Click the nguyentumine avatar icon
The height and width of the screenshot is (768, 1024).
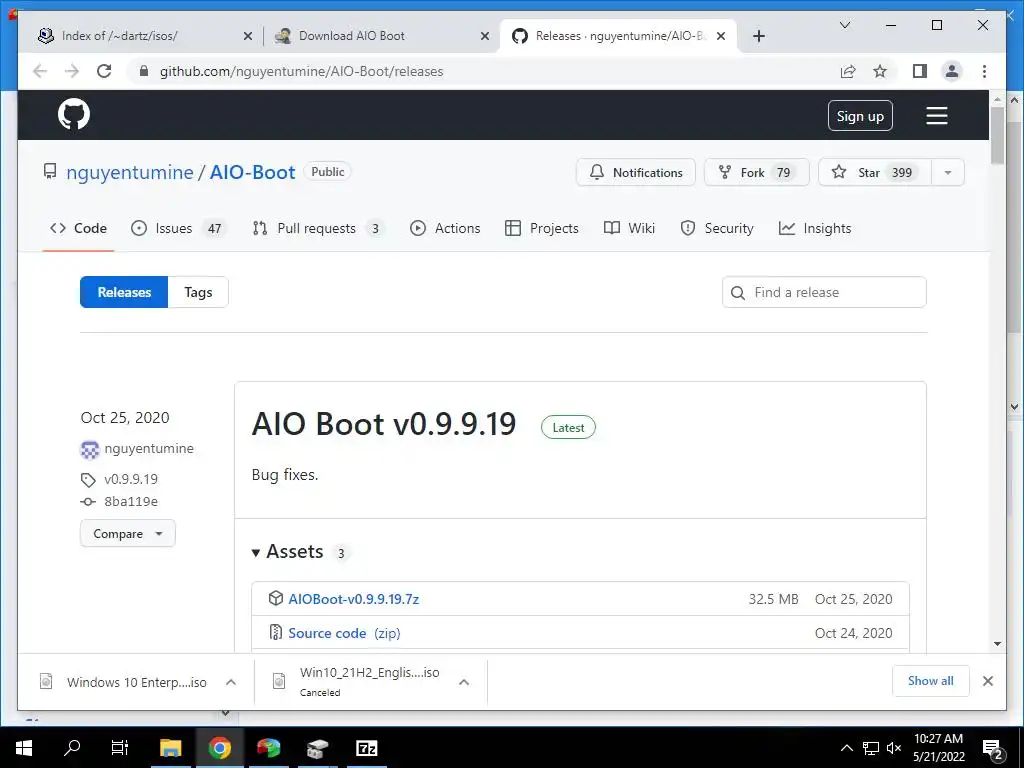pyautogui.click(x=89, y=449)
